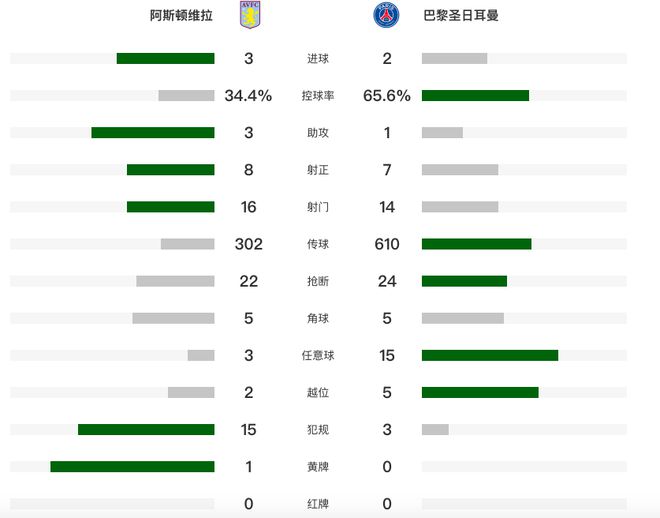The width and height of the screenshot is (660, 518).
Task: Click PSG's green 传球 bar
Action: [476, 244]
